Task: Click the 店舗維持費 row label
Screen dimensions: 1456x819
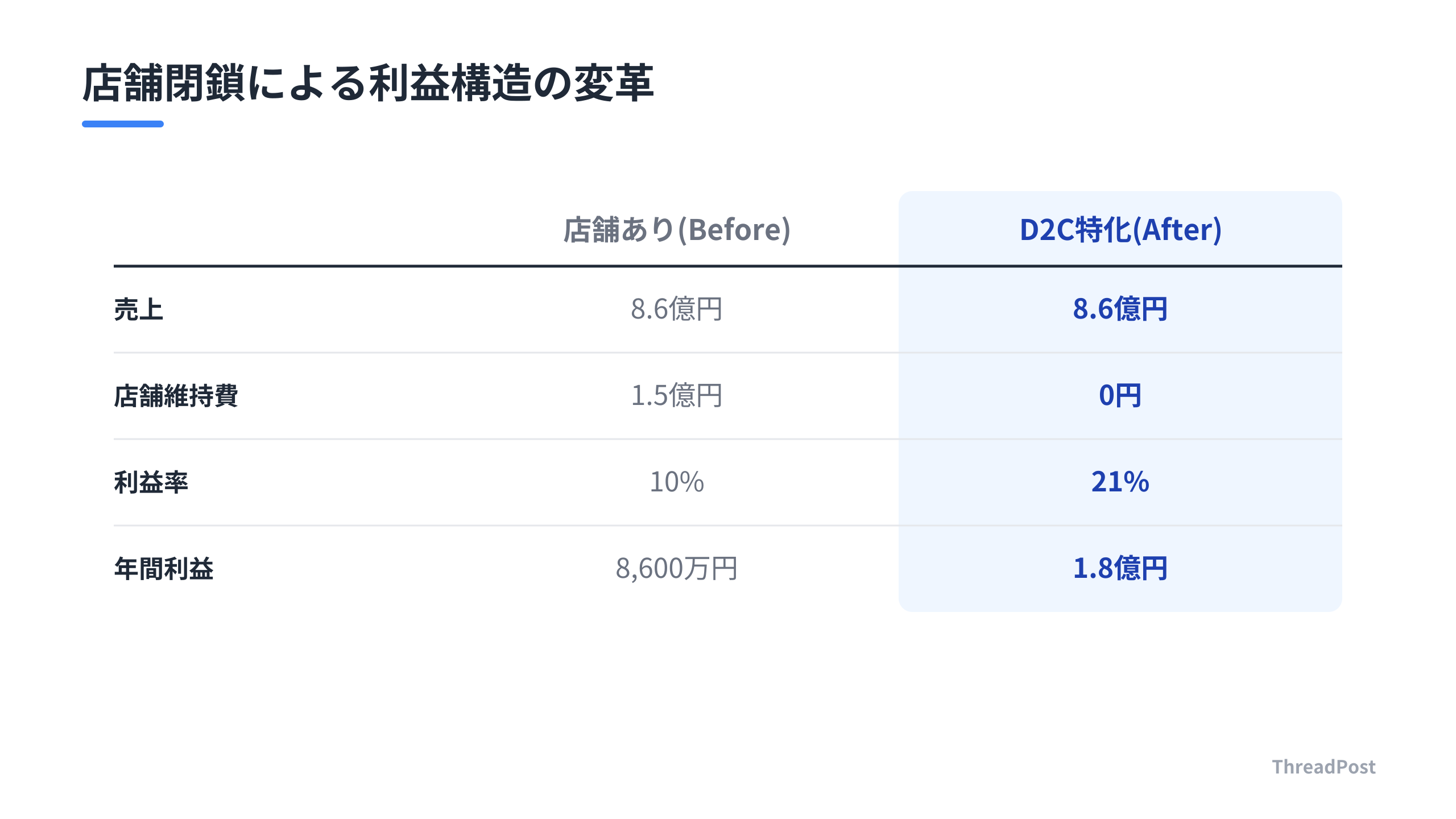Action: (x=176, y=396)
